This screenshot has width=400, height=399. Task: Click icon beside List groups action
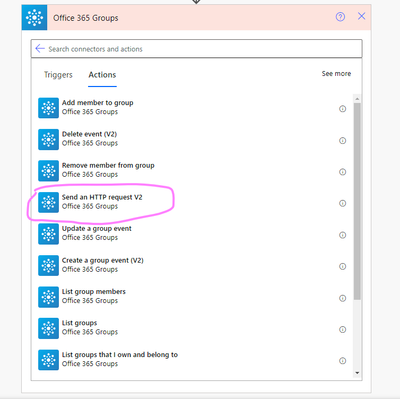pyautogui.click(x=48, y=328)
